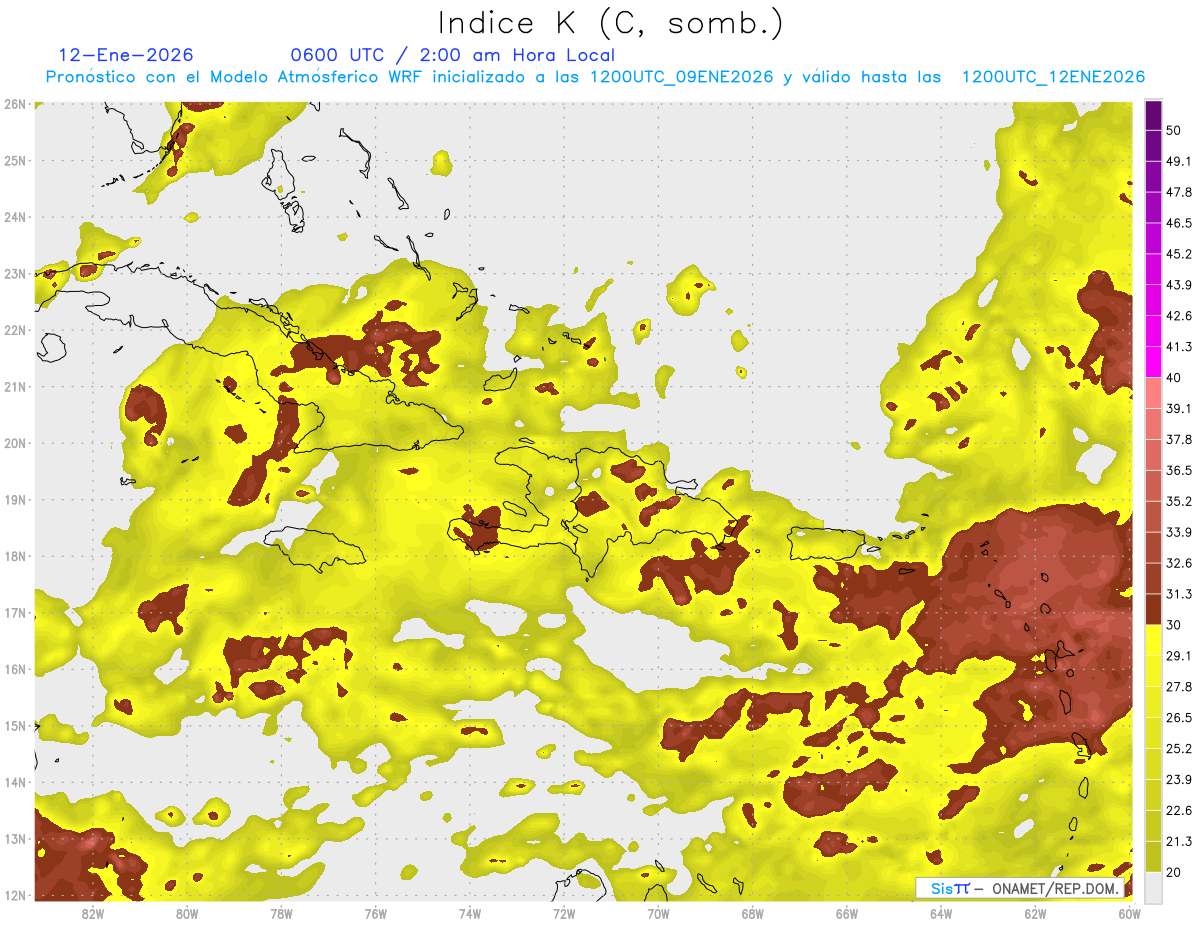Click the colorbar value "39.1"
The height and width of the screenshot is (927, 1200).
pyautogui.click(x=1179, y=408)
